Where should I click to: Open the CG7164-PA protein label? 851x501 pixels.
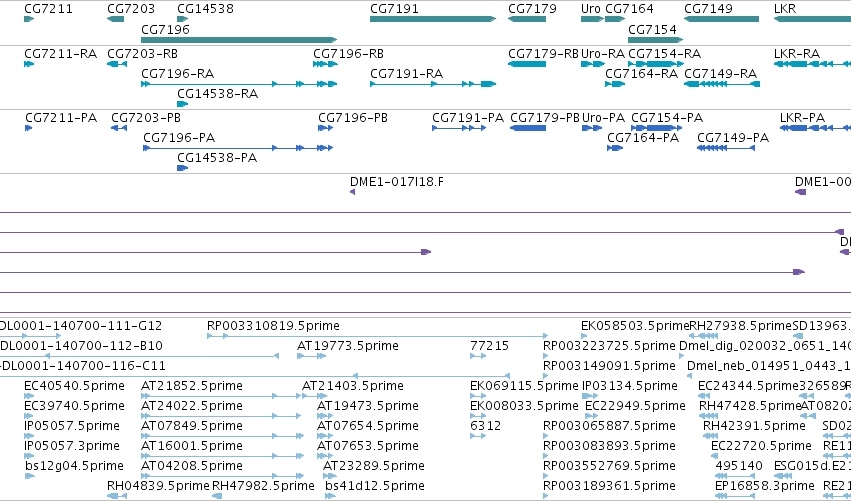coord(643,137)
